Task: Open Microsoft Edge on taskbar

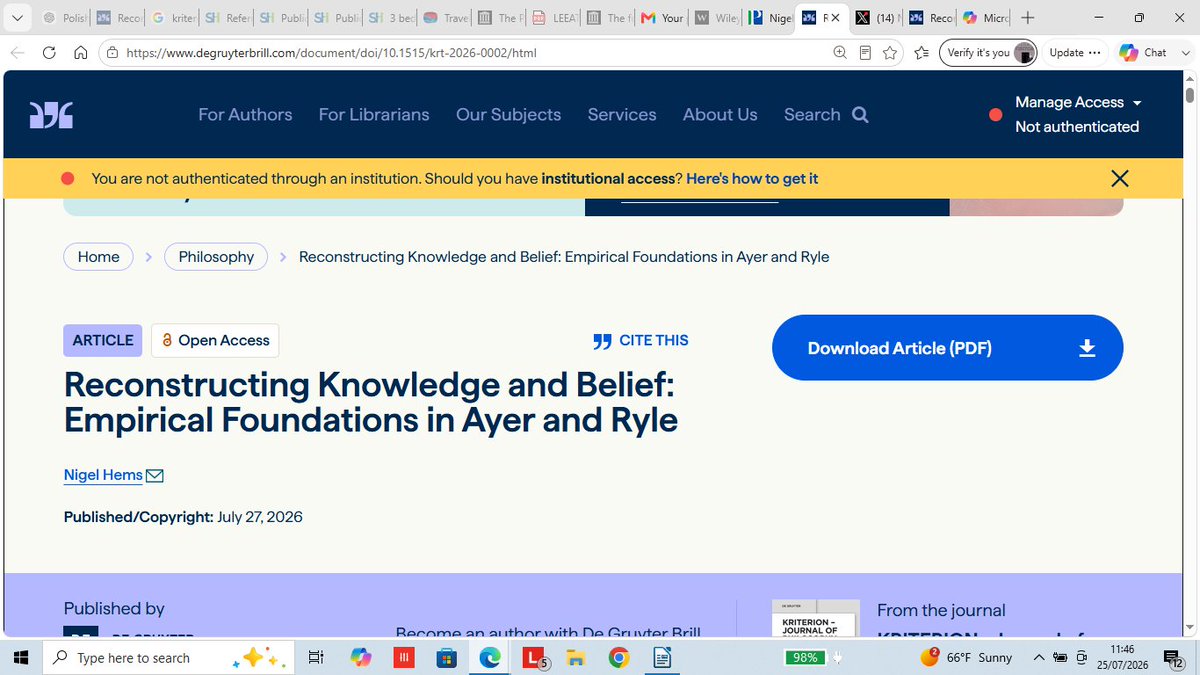Action: click(490, 657)
